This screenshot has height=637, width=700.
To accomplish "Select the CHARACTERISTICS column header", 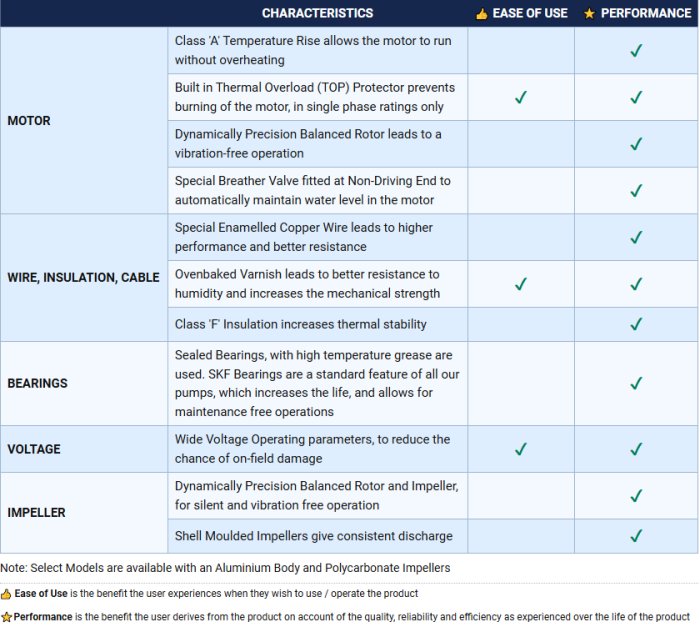I will 317,13.
